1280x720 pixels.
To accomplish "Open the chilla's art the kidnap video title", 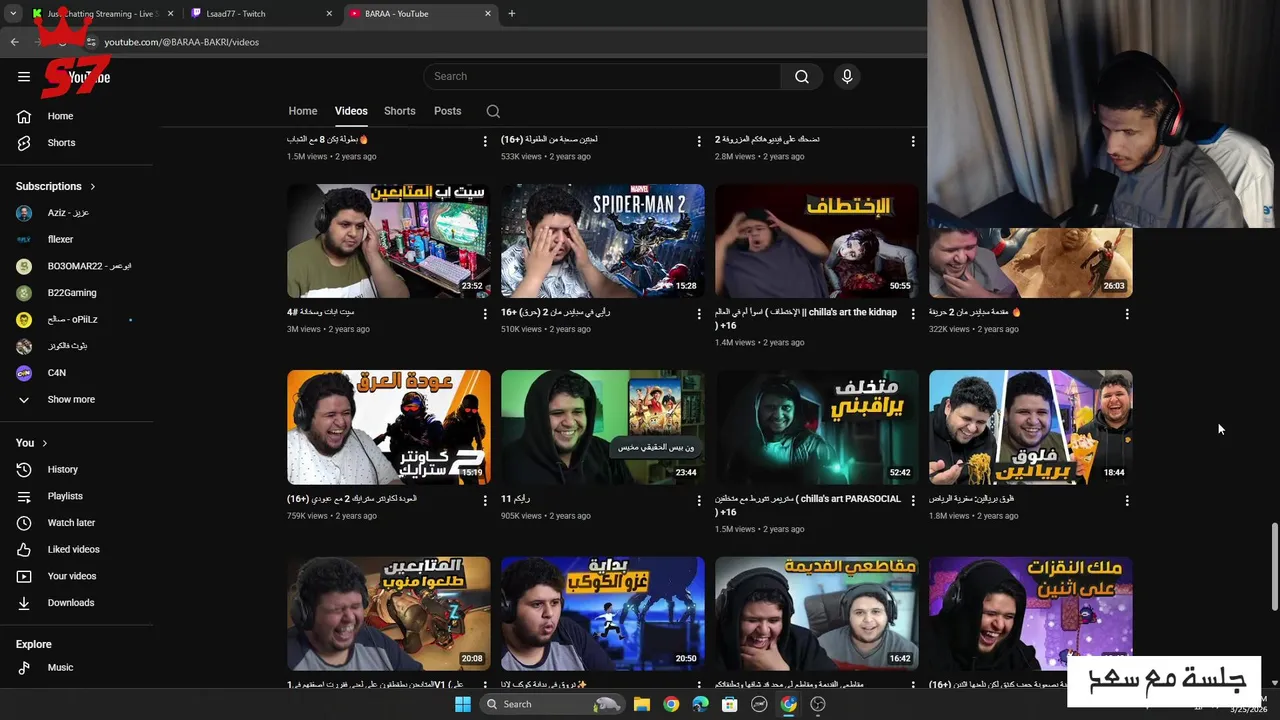I will pyautogui.click(x=806, y=318).
